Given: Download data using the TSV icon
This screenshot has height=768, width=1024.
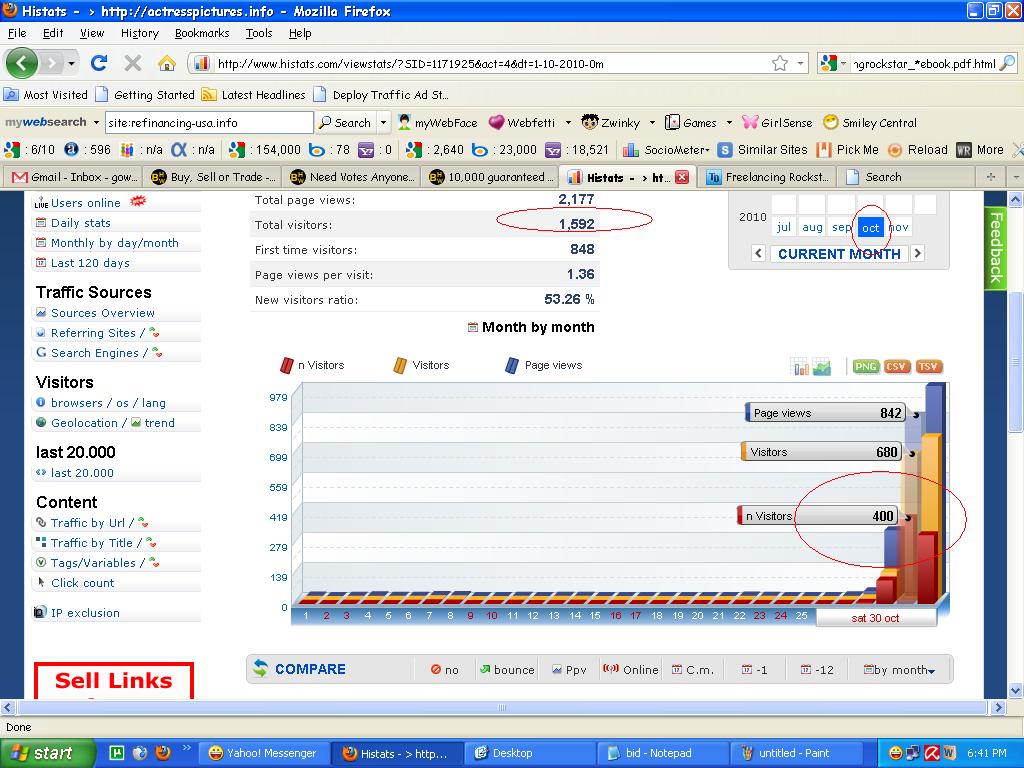Looking at the screenshot, I should click(928, 366).
